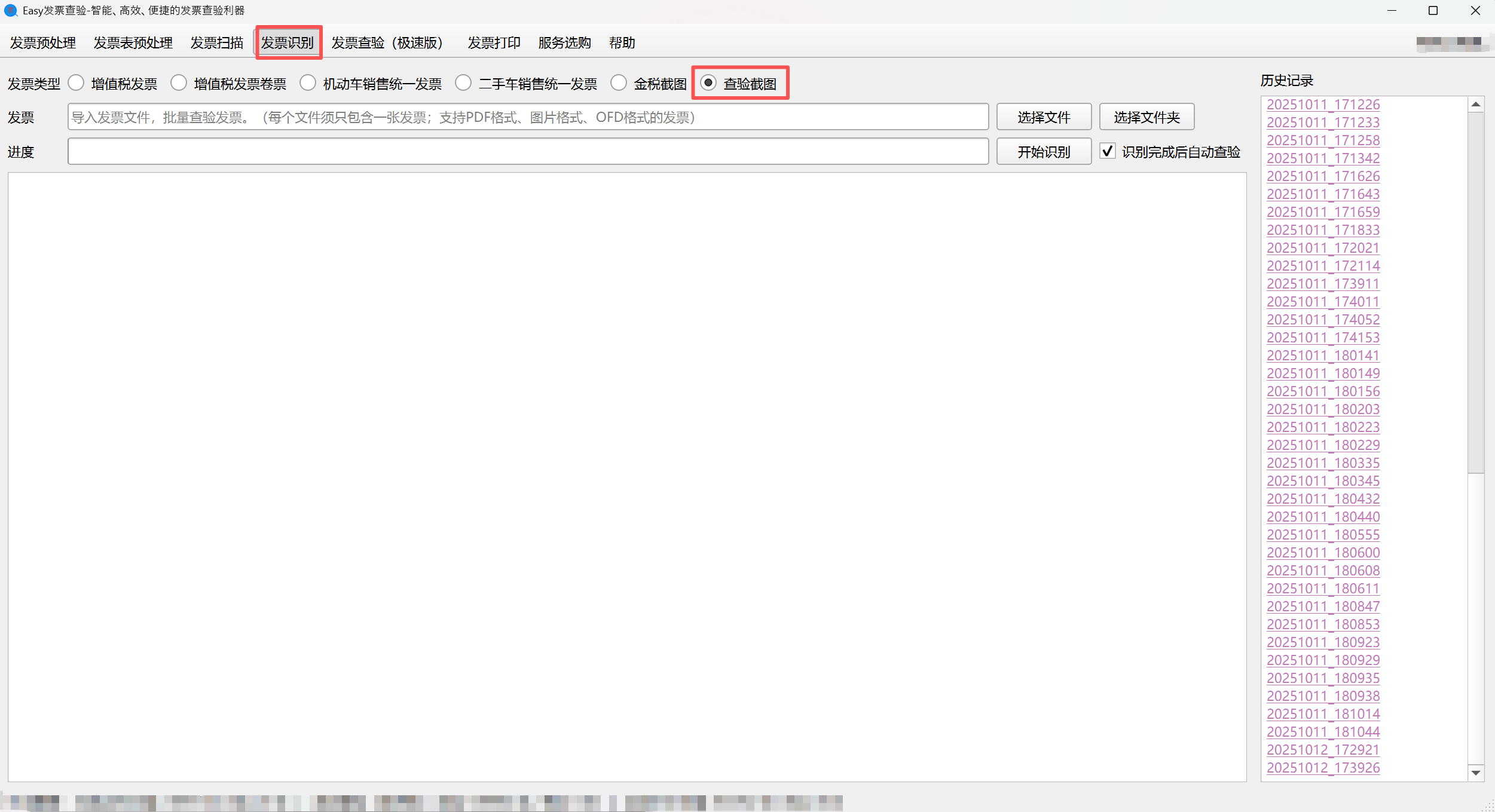
Task: Select the 金税截图 invoice type
Action: (x=619, y=83)
